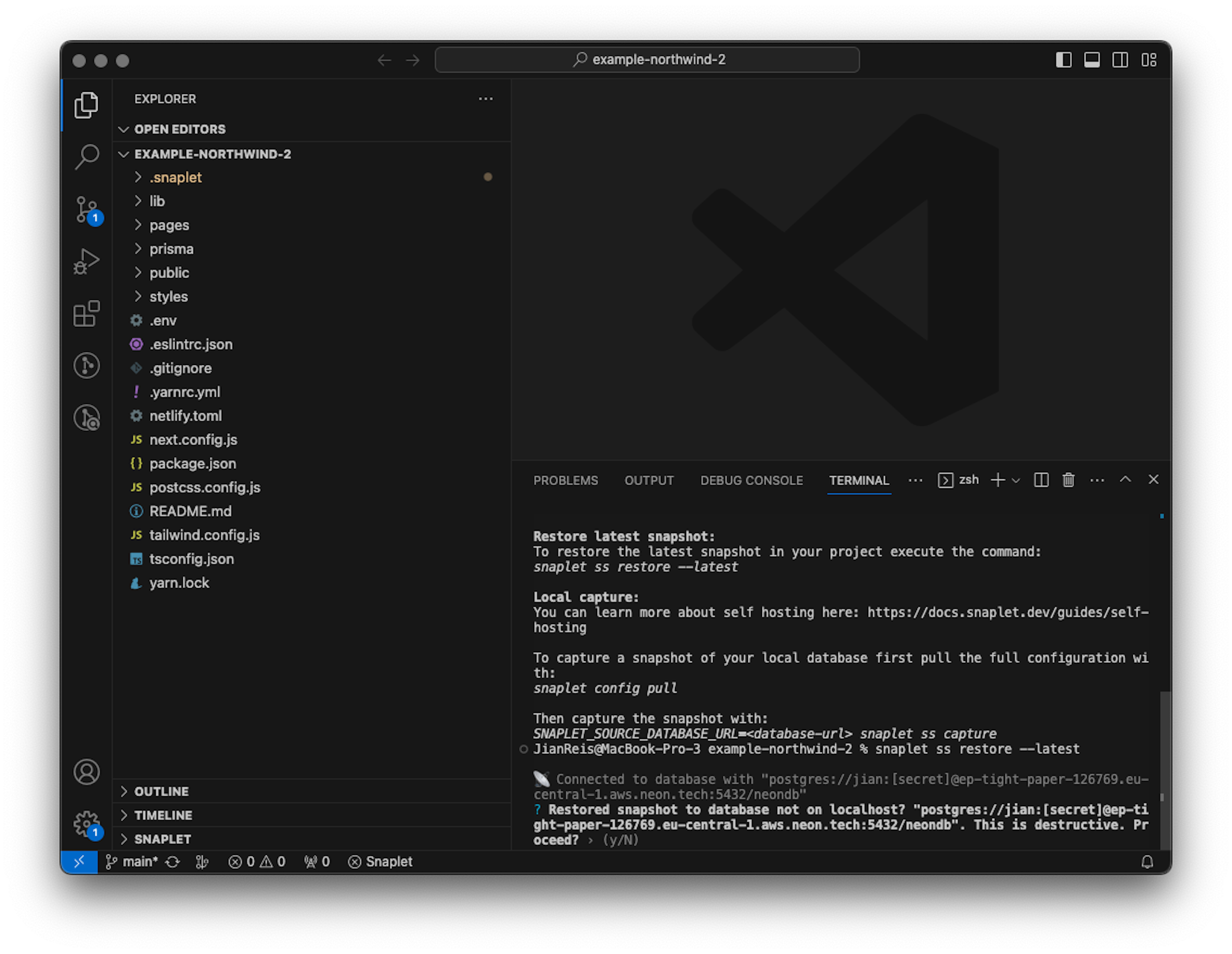This screenshot has width=1232, height=954.
Task: Click the ports forwarded status indicator
Action: [x=316, y=862]
